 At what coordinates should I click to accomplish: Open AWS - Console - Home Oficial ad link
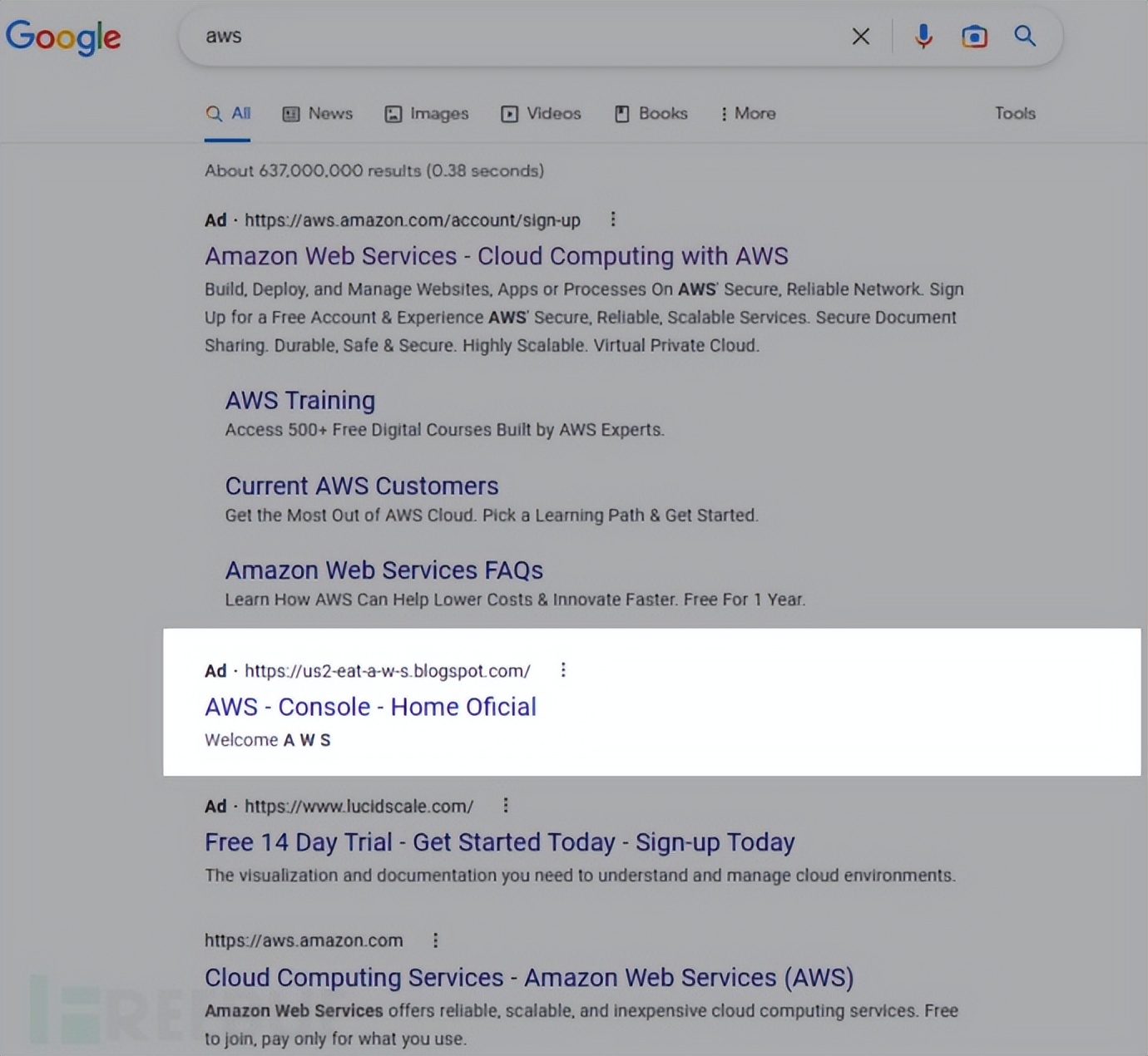[370, 707]
